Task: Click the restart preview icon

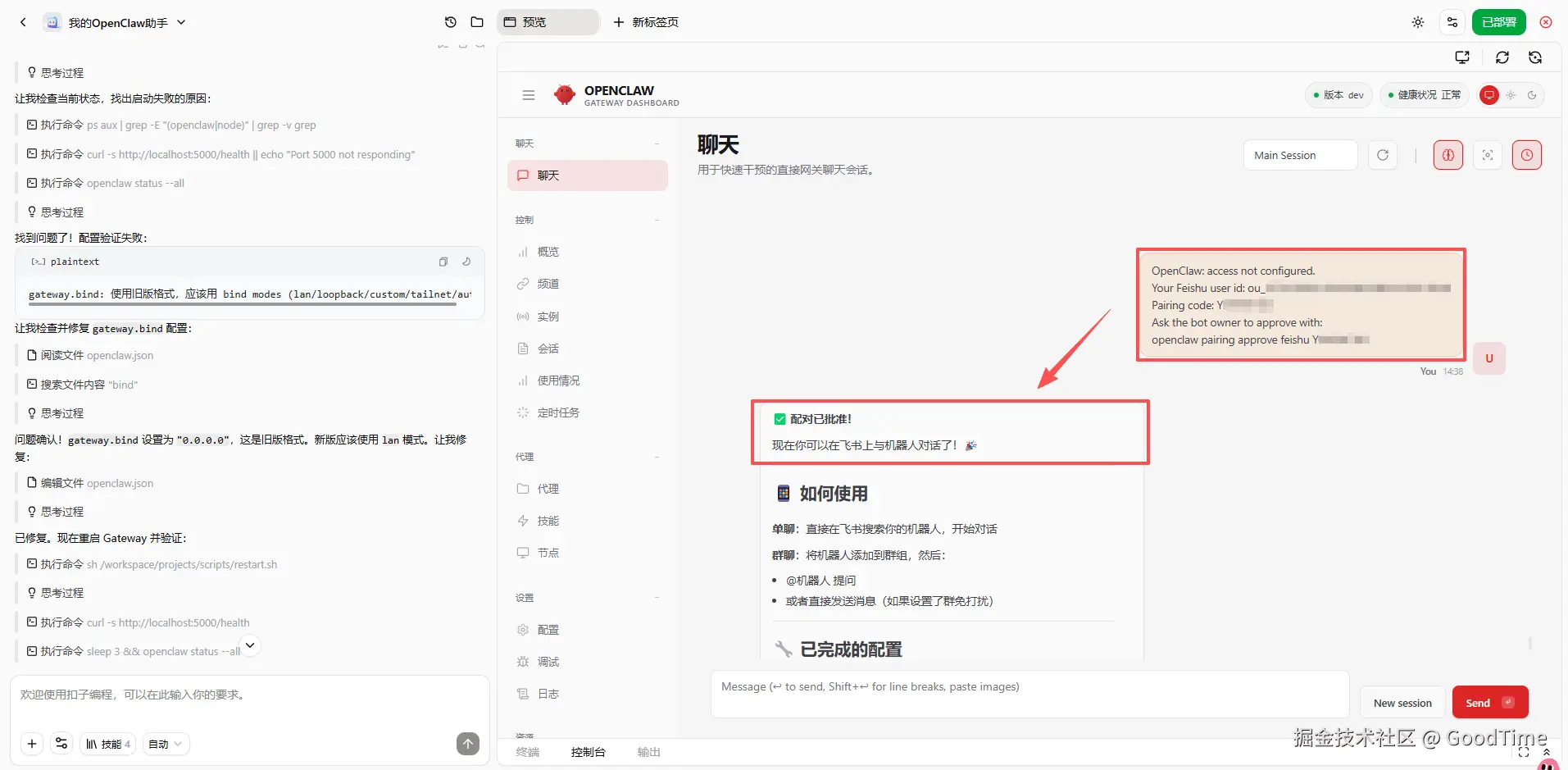Action: pos(1535,57)
